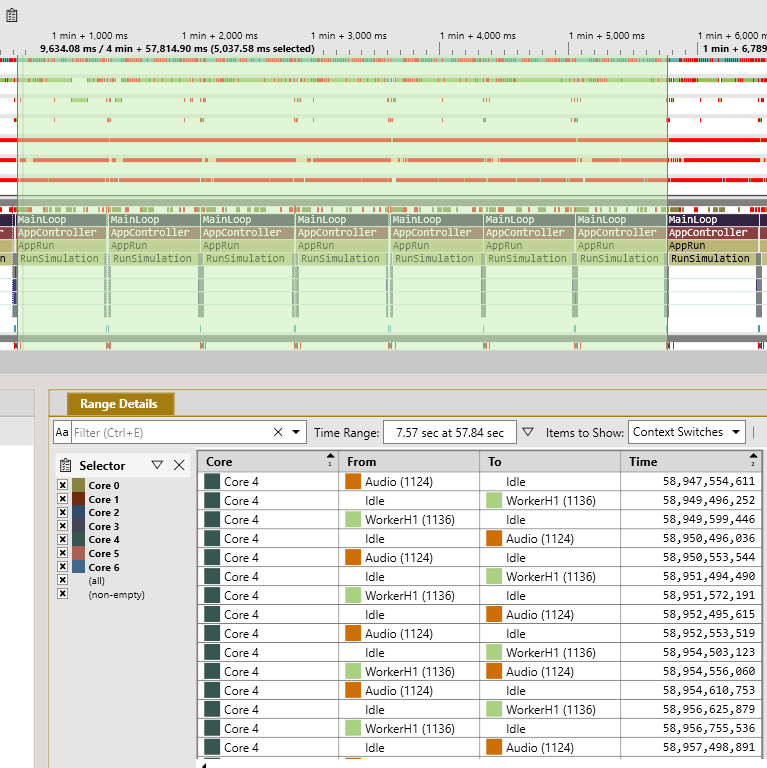The width and height of the screenshot is (767, 768).
Task: Toggle the Core 0 checkbox
Action: [62, 485]
